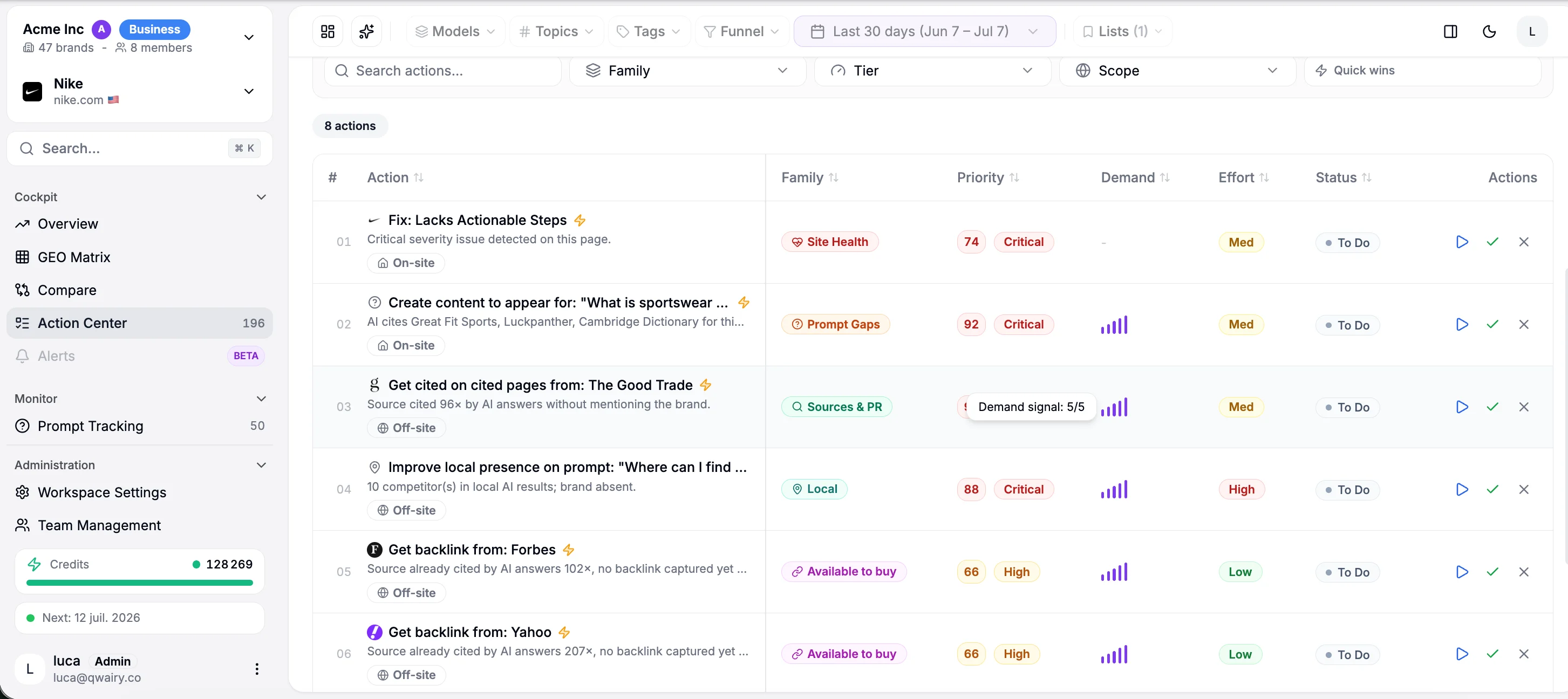Sort the table by Effort column
Image resolution: width=1568 pixels, height=699 pixels.
[1243, 177]
